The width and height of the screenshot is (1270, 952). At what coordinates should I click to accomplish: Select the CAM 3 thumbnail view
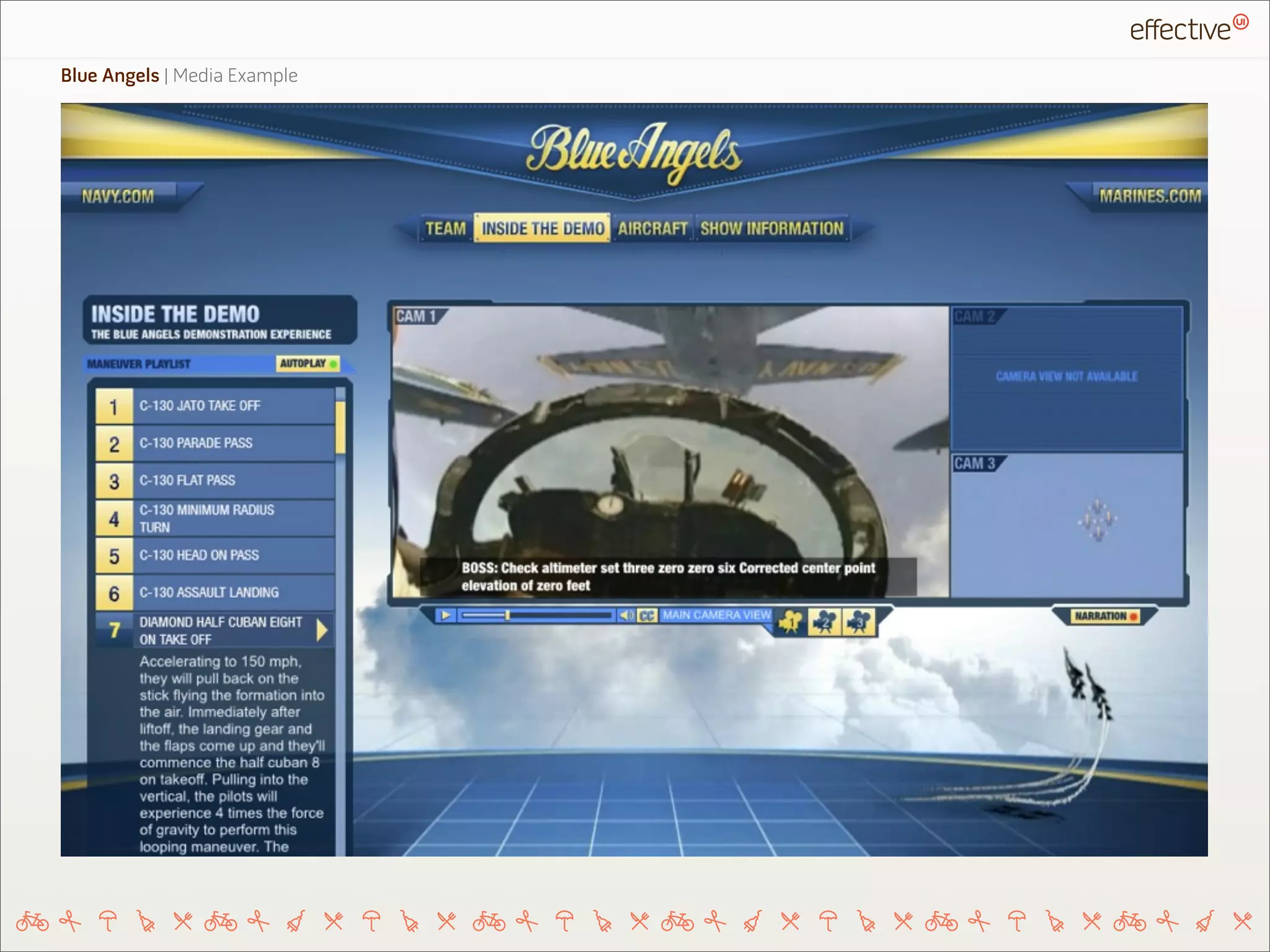click(x=1067, y=526)
